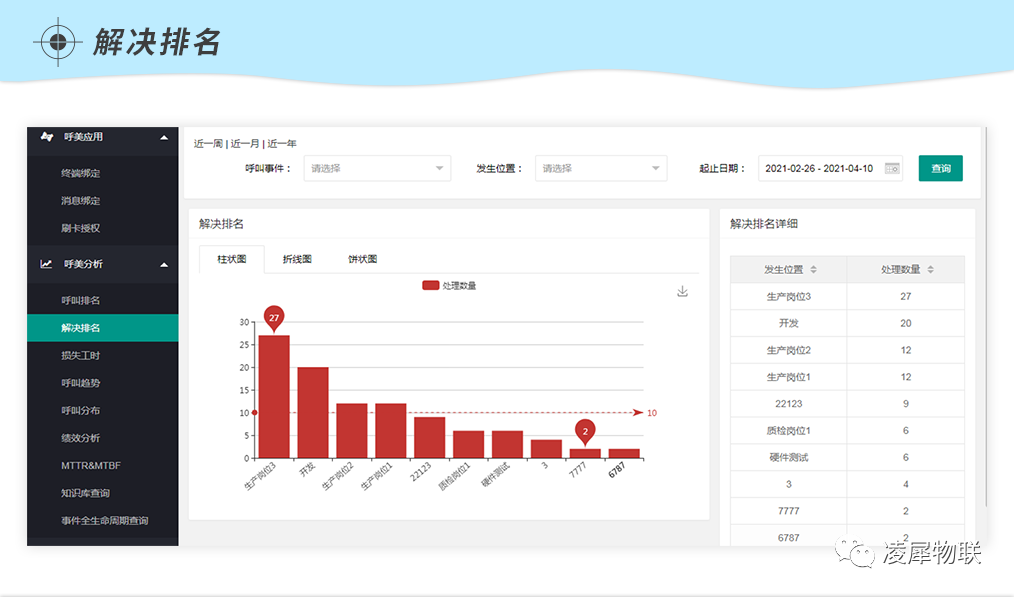Open the 发生位置 dropdown
Screen dimensions: 1014x597
click(x=601, y=168)
